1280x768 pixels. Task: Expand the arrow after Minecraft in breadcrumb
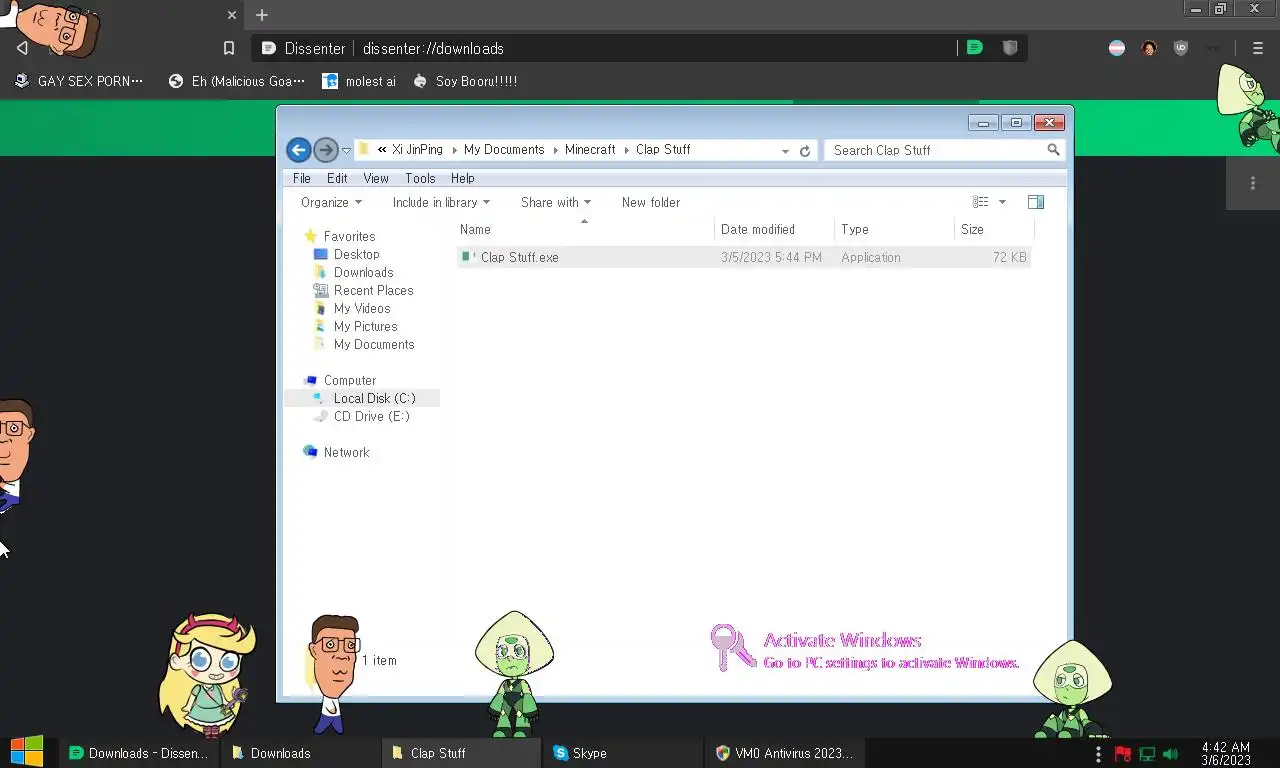[626, 150]
